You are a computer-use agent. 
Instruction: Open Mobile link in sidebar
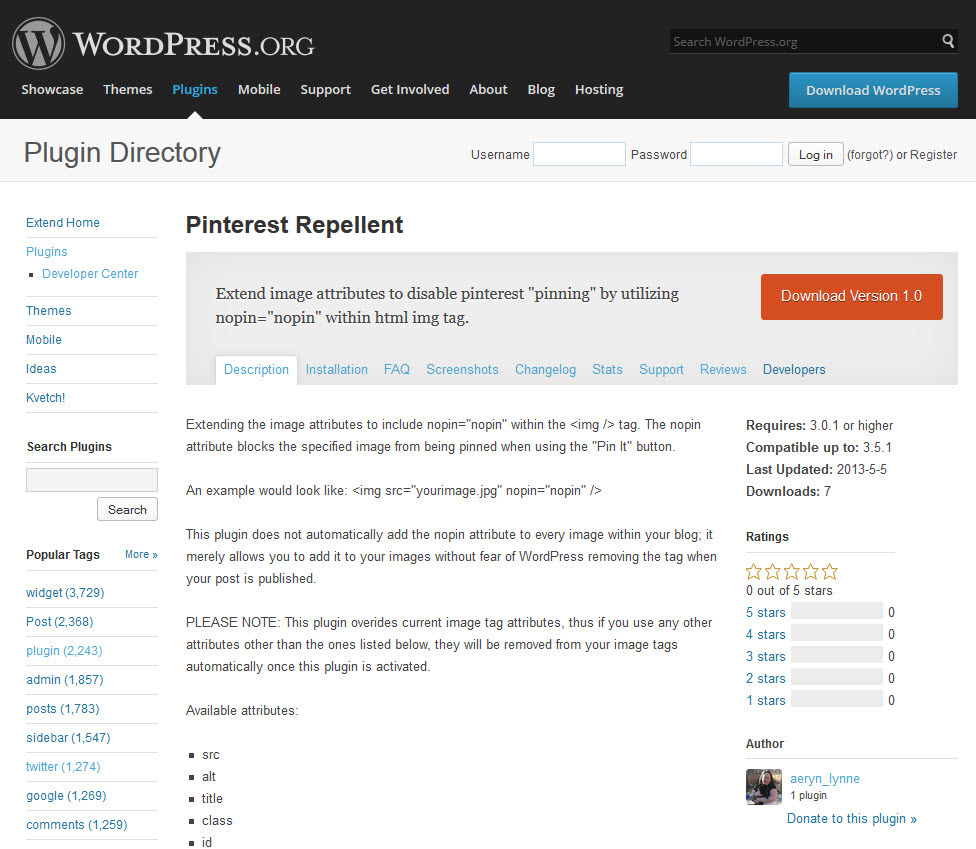(44, 340)
